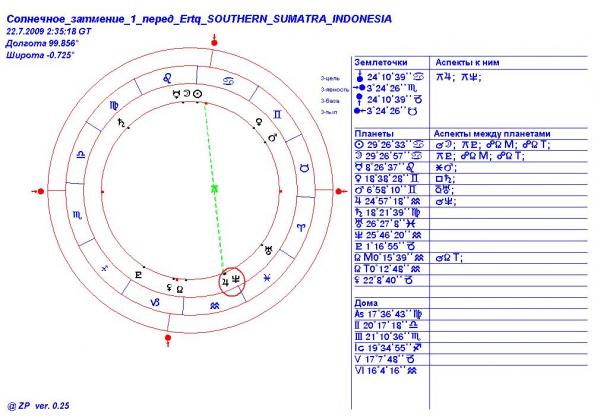The width and height of the screenshot is (594, 416).
Task: Click the Землеточки table header
Action: [x=381, y=63]
